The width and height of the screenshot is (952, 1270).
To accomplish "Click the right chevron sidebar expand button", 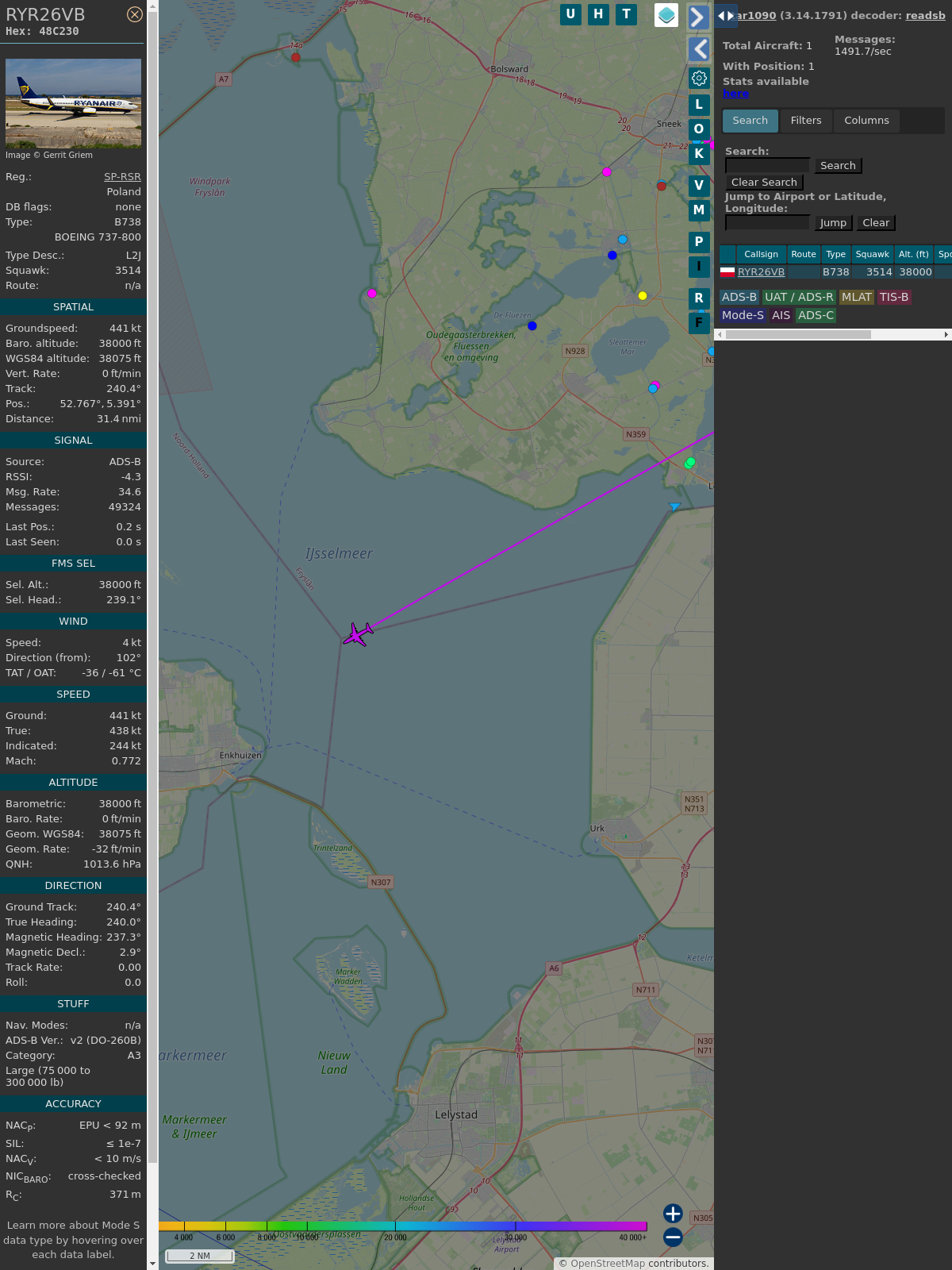I will (x=698, y=17).
